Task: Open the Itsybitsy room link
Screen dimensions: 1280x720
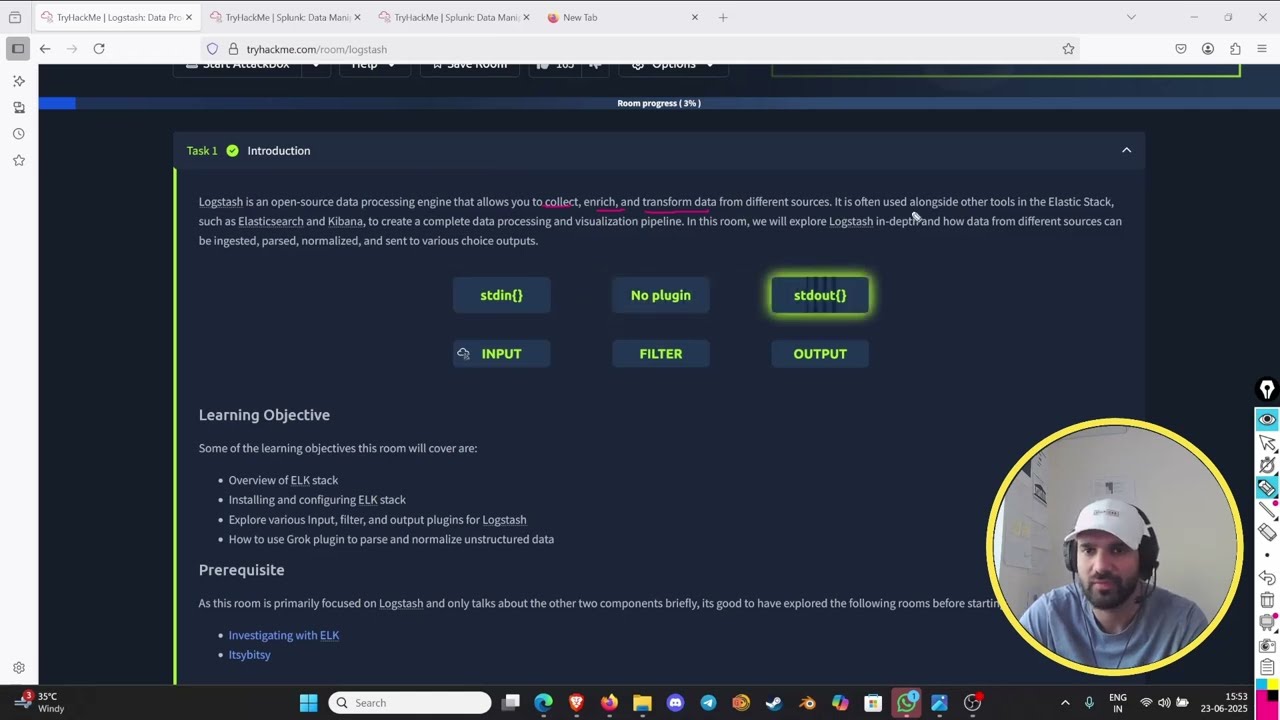Action: click(249, 654)
